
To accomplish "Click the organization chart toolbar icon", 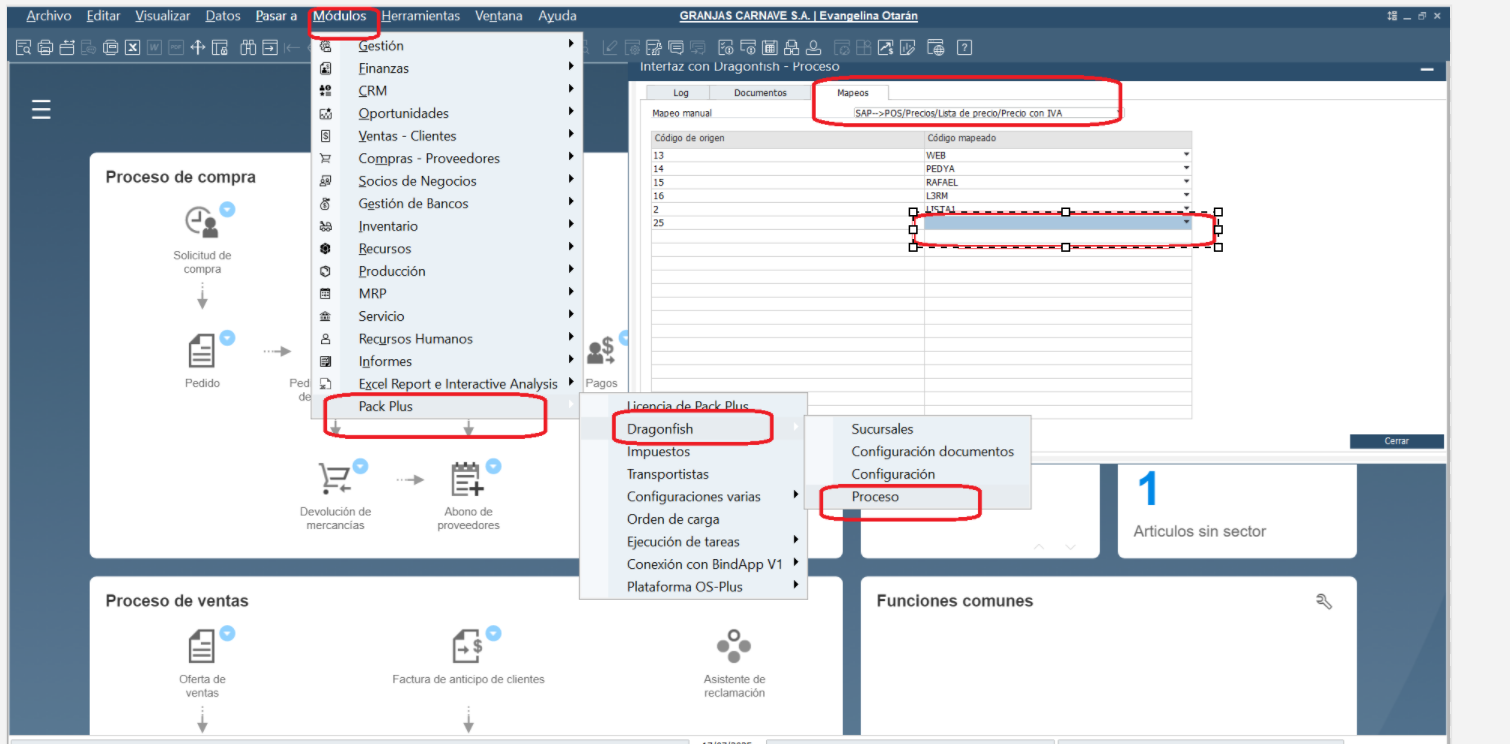I will pos(792,47).
